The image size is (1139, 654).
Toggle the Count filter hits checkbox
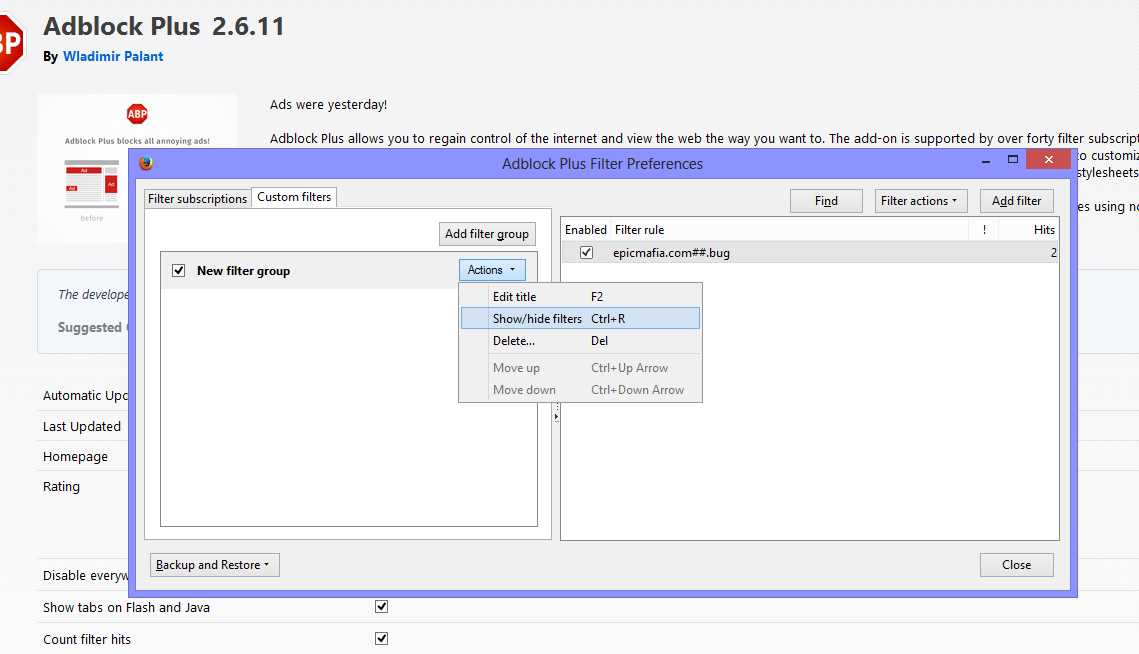coord(381,638)
